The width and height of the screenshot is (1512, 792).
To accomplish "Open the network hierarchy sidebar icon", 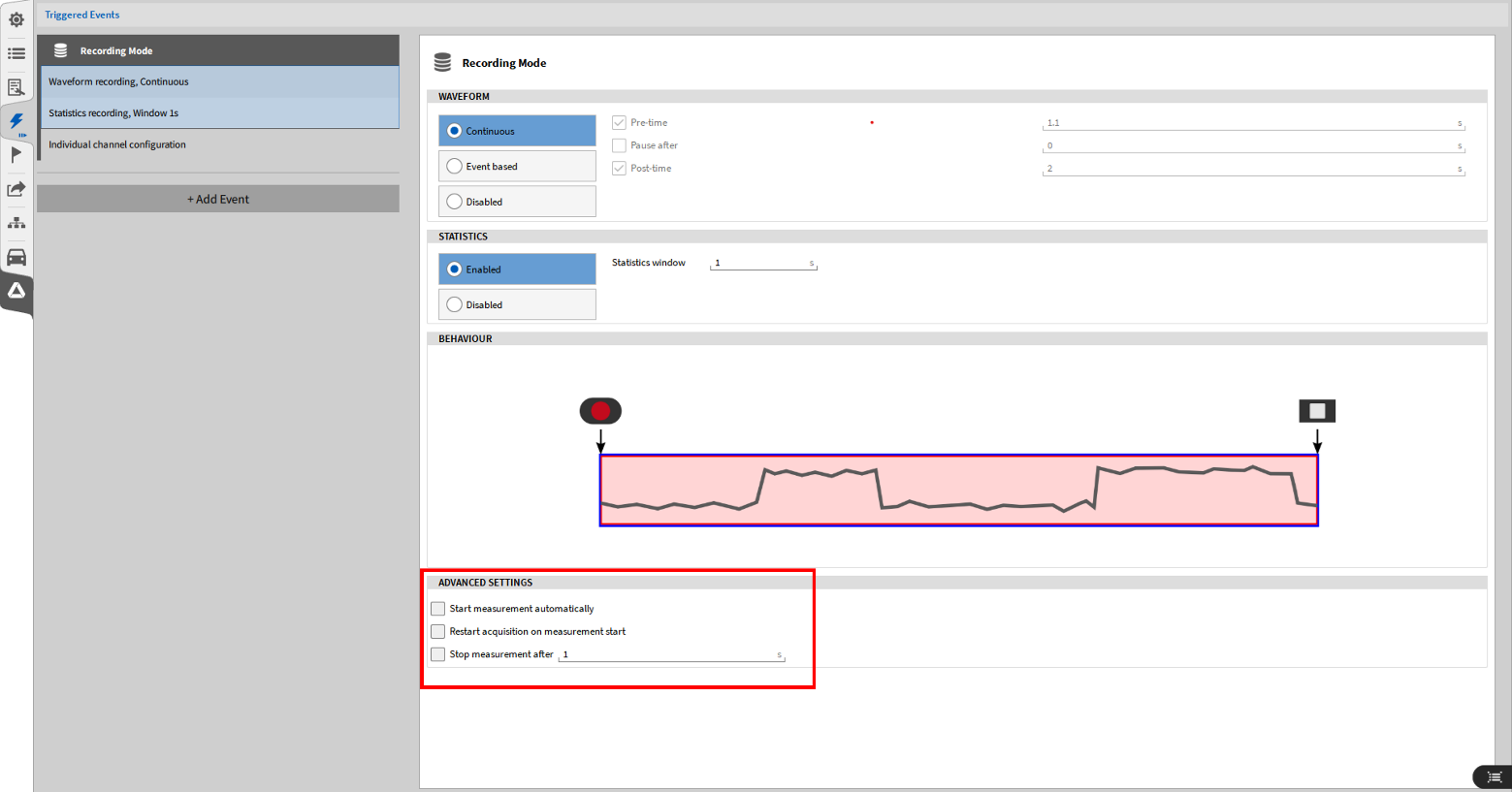I will [x=16, y=223].
